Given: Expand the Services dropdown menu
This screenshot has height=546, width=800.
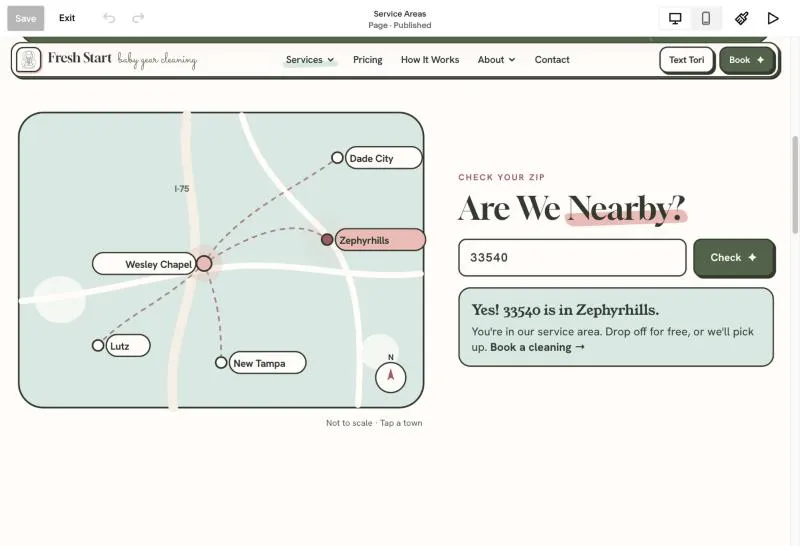Looking at the screenshot, I should (x=310, y=60).
